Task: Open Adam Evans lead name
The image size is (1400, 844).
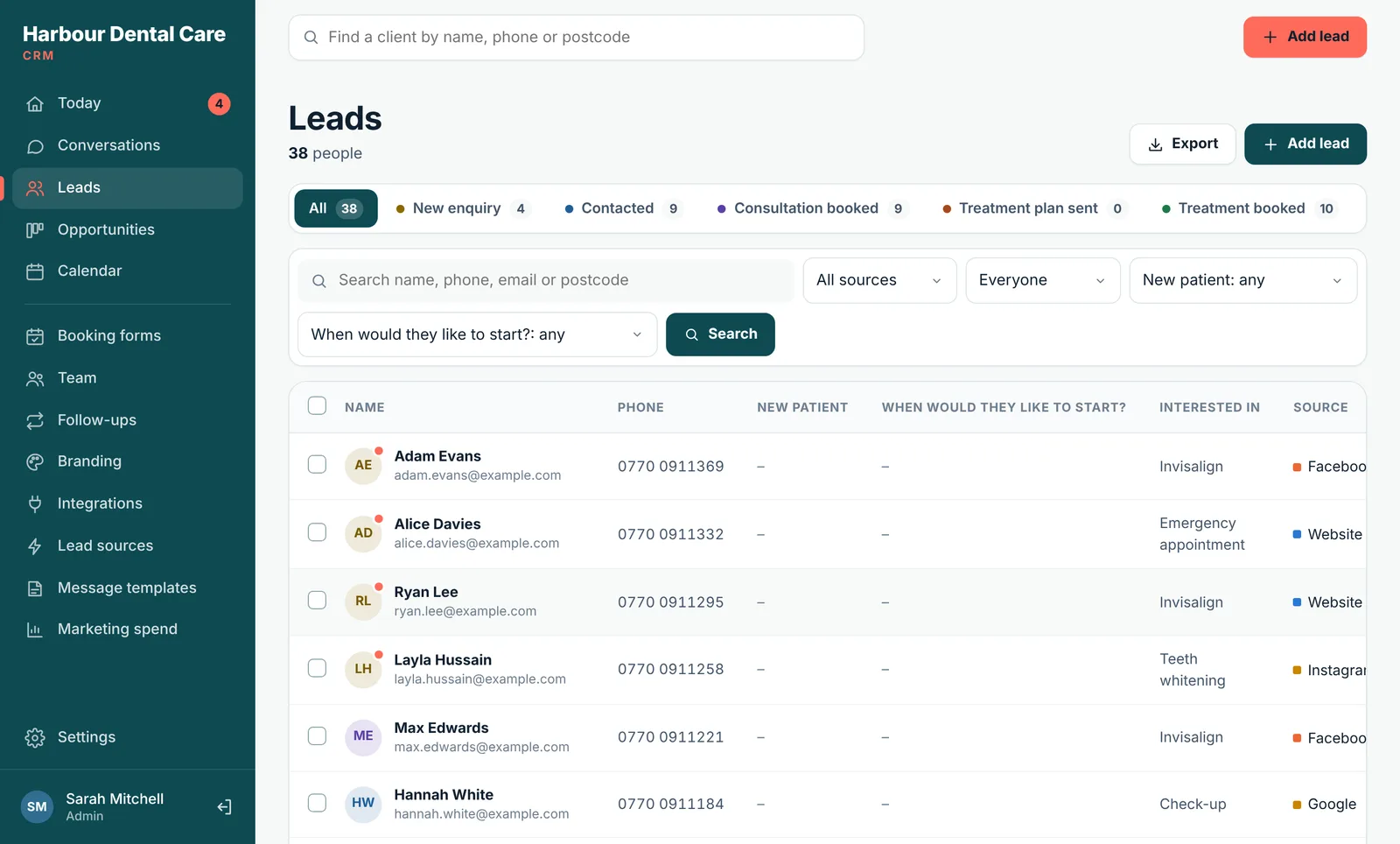Action: [437, 456]
